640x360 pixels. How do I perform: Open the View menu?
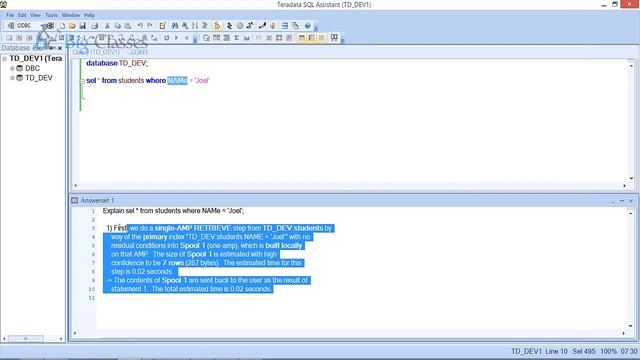coord(36,15)
